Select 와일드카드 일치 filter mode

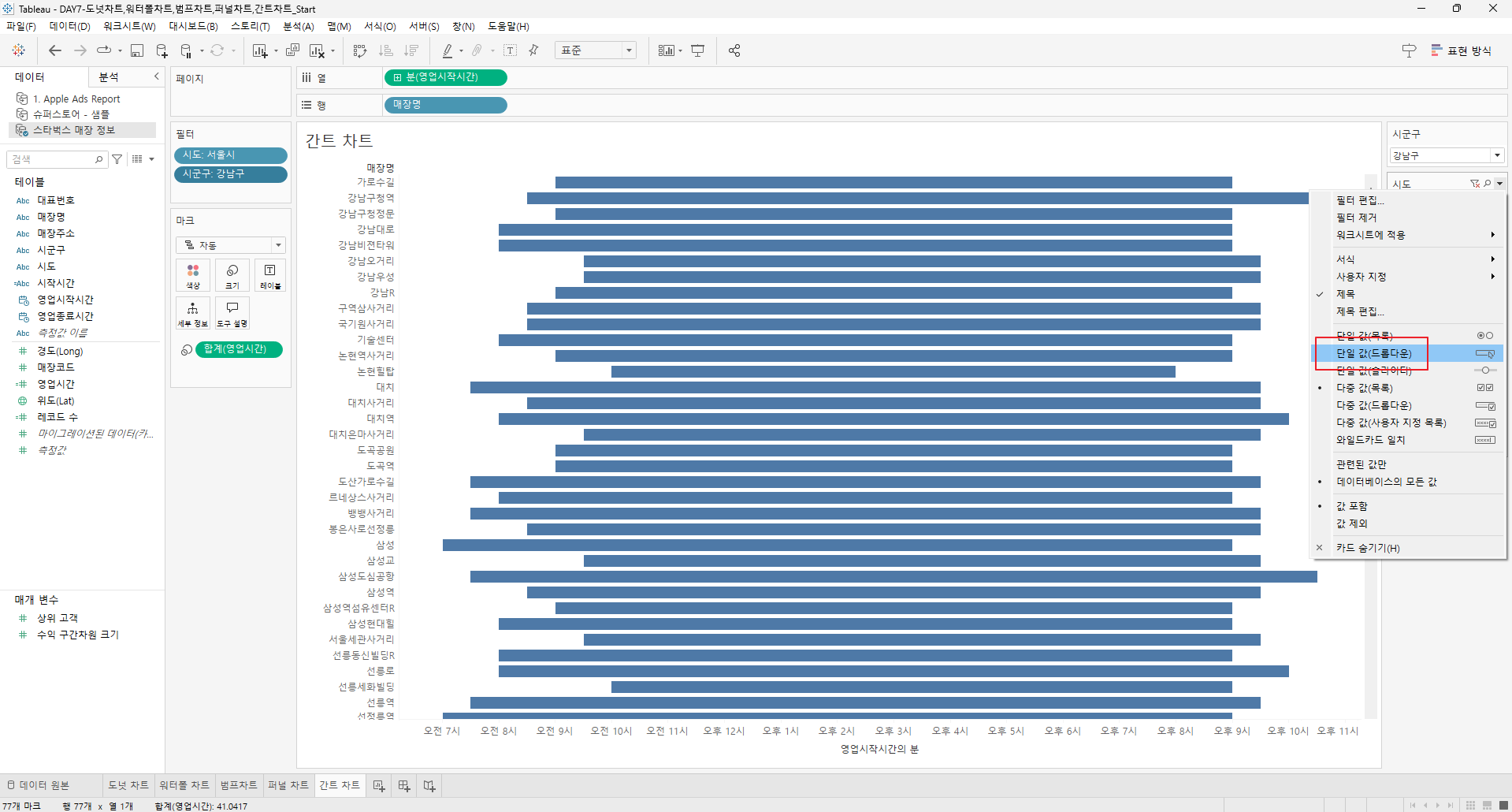1408,440
